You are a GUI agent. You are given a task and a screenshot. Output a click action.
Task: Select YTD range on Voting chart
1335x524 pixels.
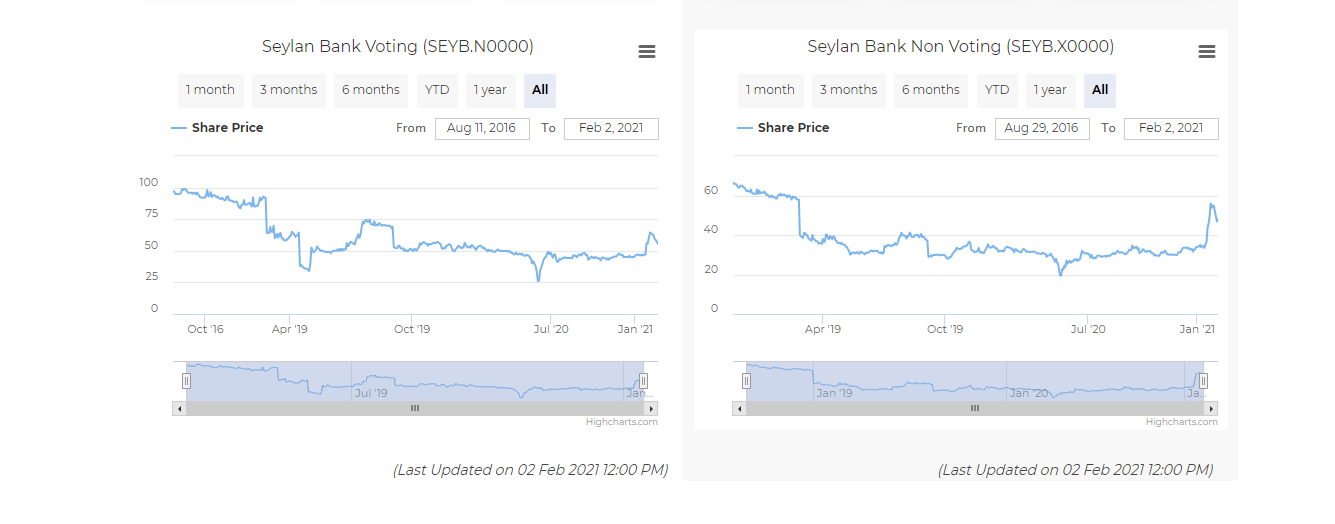437,90
